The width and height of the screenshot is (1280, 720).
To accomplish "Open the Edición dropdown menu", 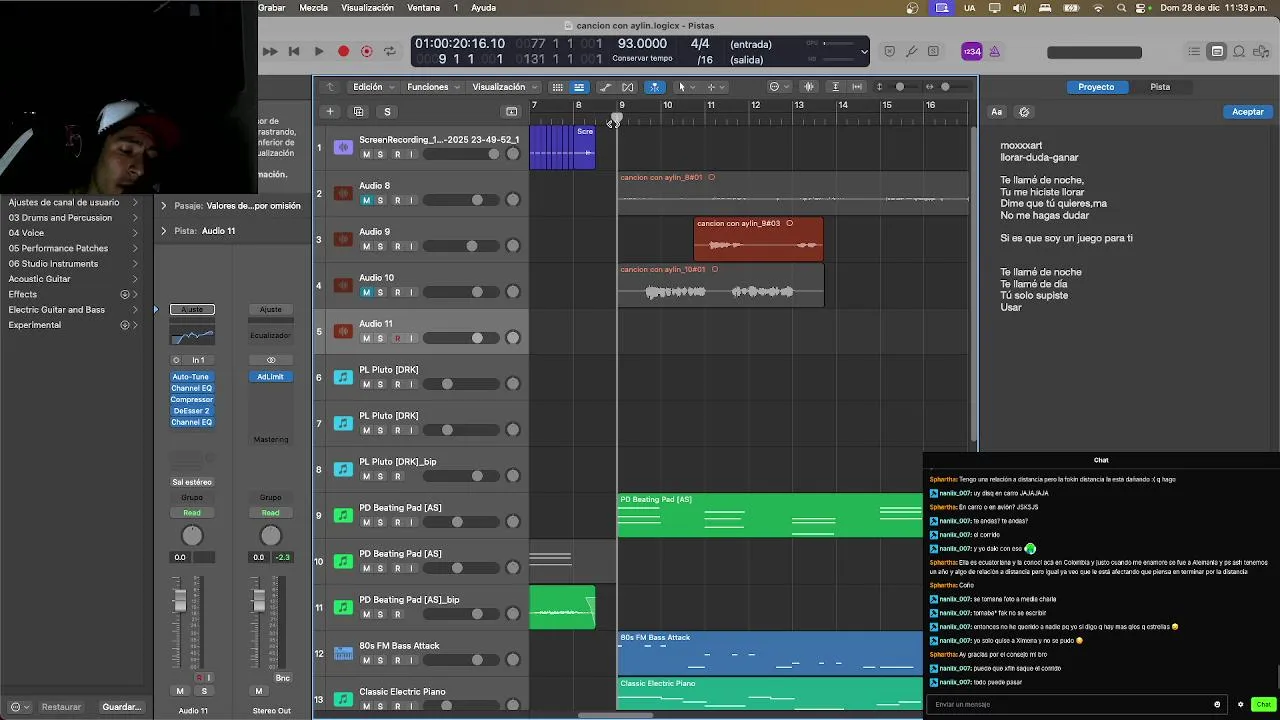I will click(374, 87).
